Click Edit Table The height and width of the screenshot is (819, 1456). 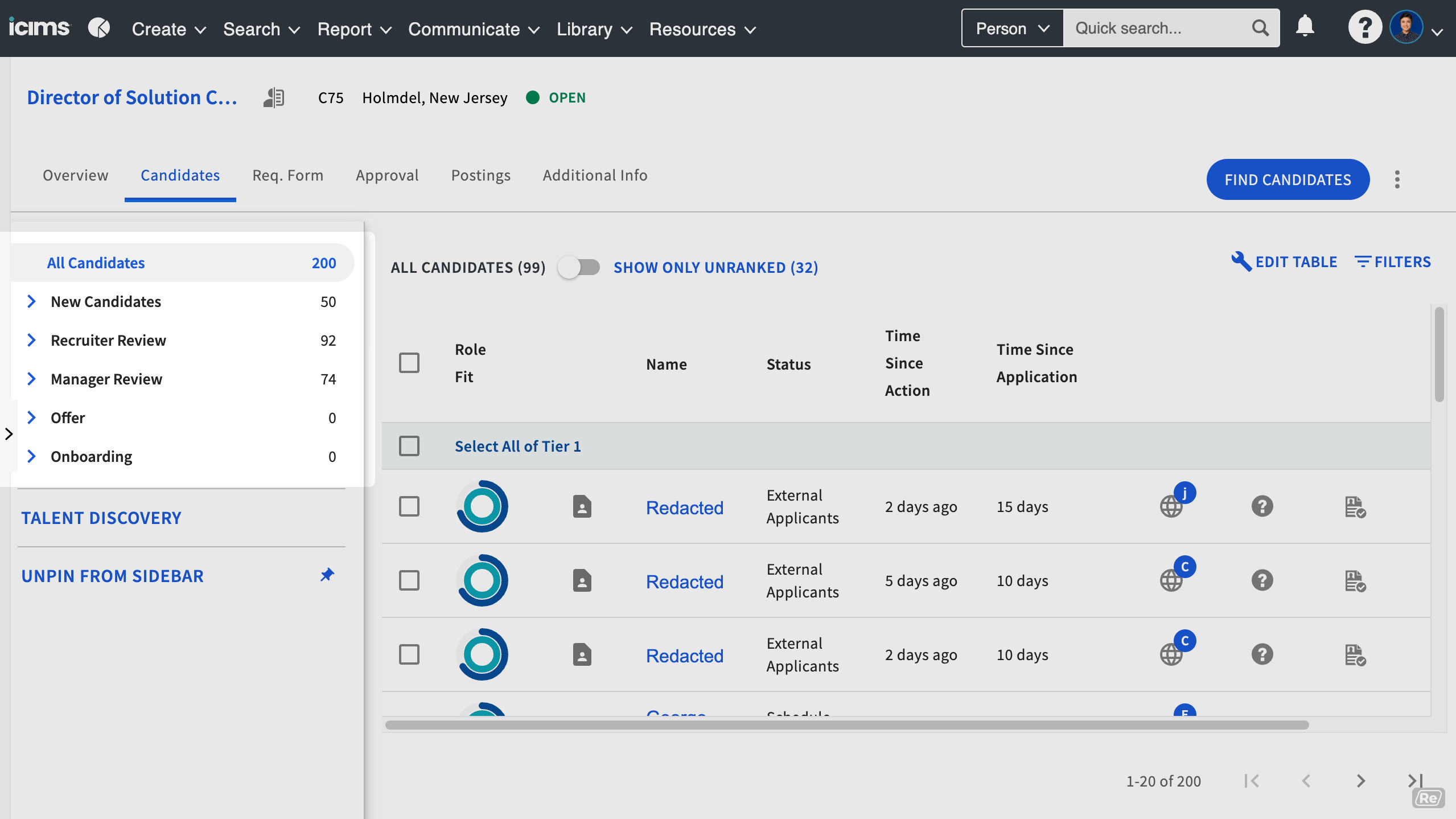pos(1284,261)
